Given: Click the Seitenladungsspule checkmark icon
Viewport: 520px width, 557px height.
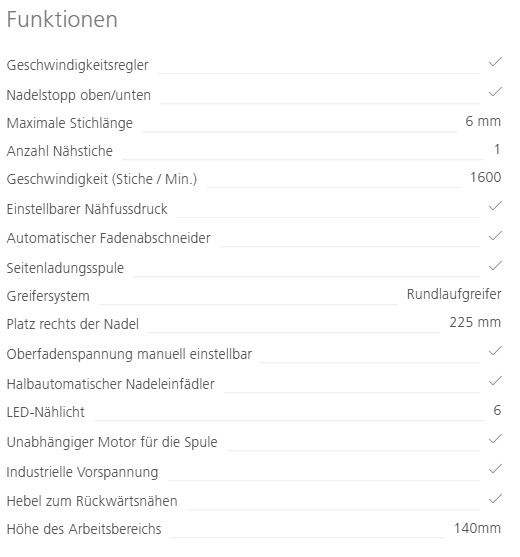Looking at the screenshot, I should click(495, 266).
